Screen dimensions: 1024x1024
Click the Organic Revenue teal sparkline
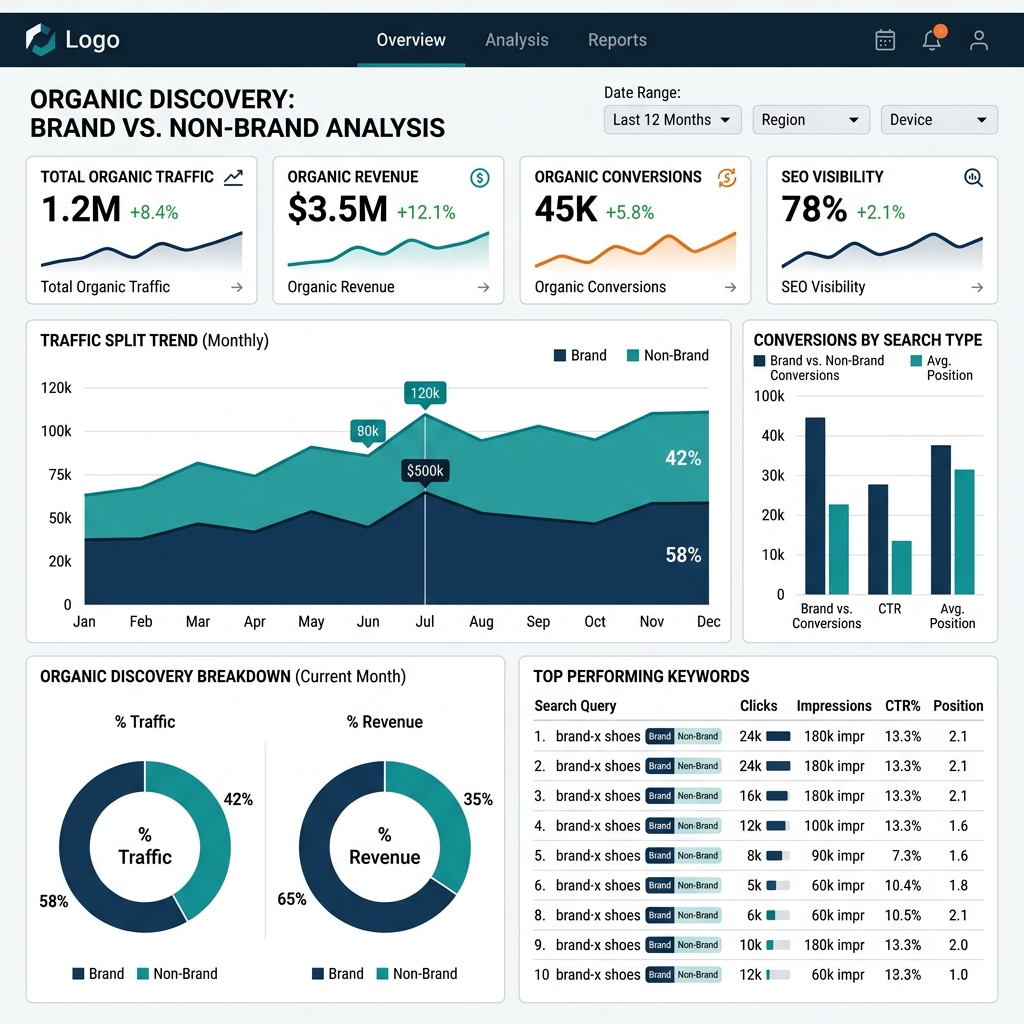click(x=388, y=251)
